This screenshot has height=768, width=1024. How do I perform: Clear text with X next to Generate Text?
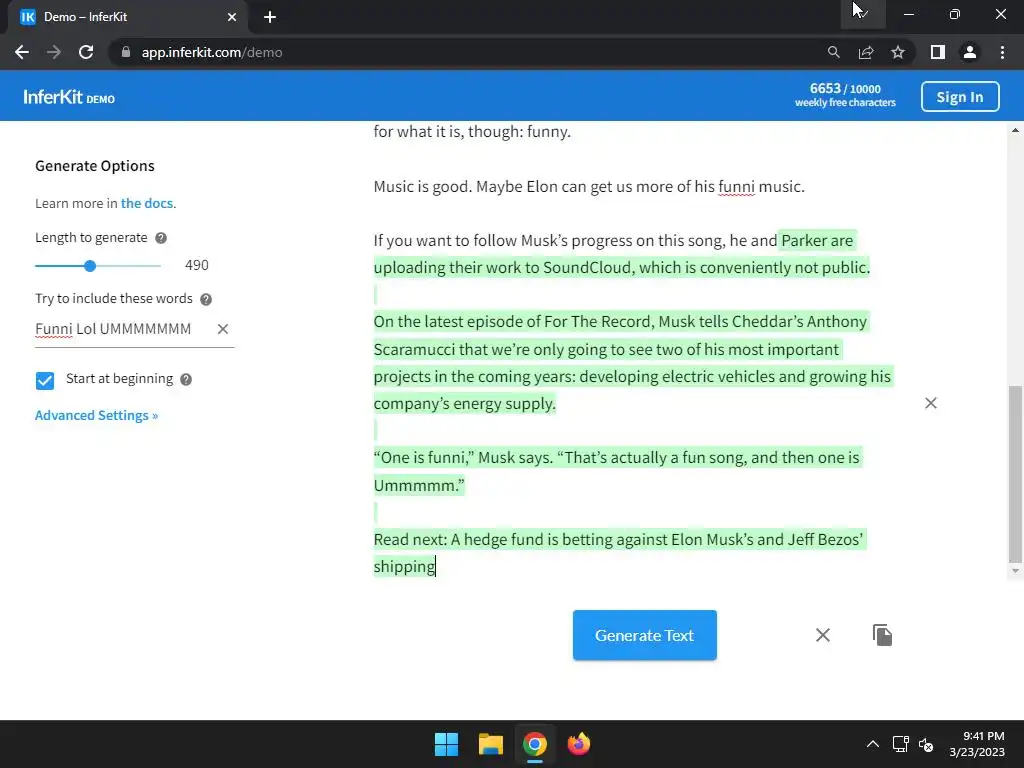click(823, 635)
